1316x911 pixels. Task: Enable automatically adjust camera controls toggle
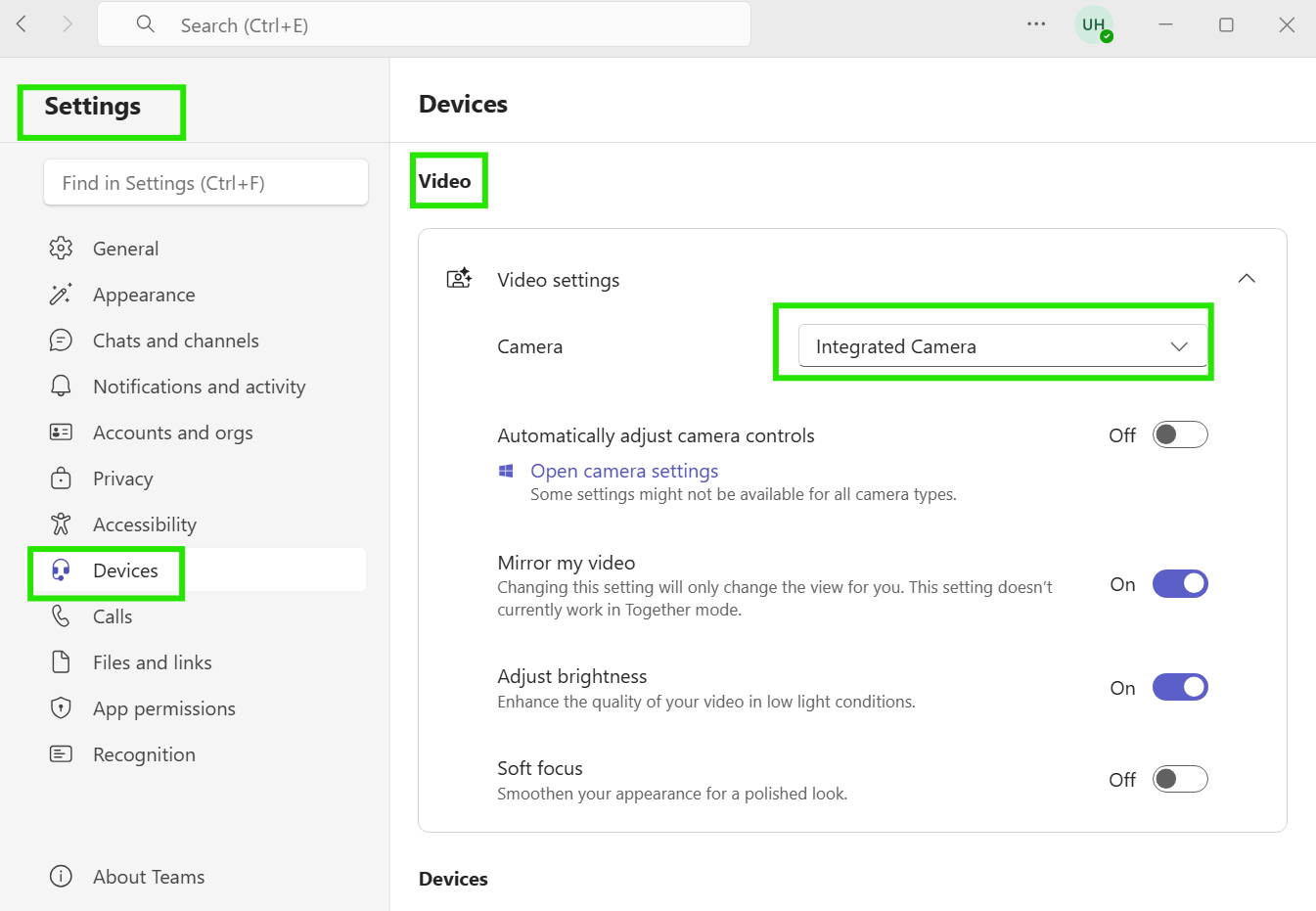click(1180, 435)
